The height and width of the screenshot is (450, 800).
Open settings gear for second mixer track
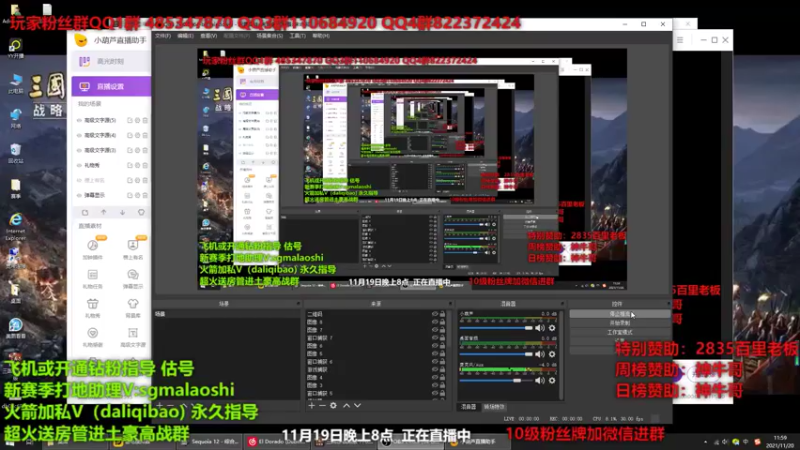pyautogui.click(x=552, y=354)
